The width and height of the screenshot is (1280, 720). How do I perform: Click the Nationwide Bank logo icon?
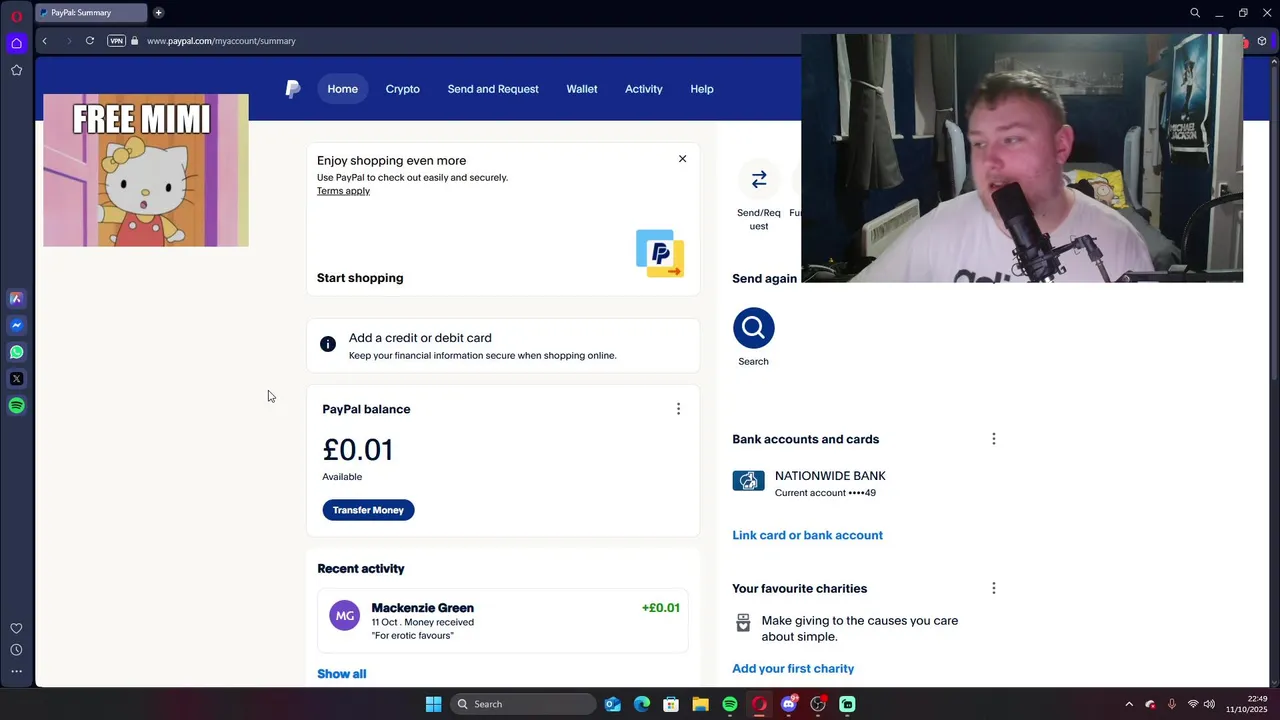[x=748, y=481]
